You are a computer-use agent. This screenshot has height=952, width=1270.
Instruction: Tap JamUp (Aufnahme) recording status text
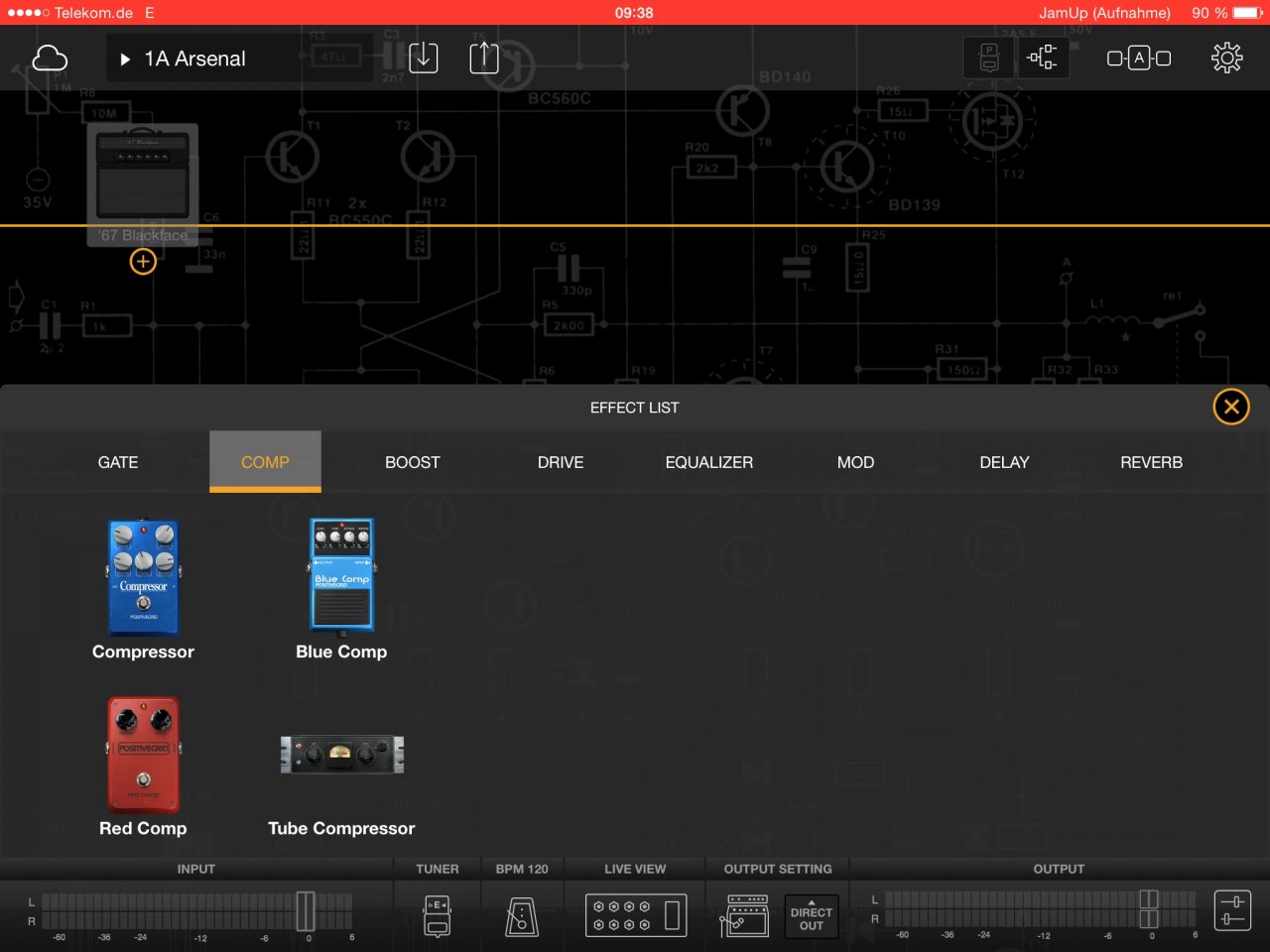1104,13
